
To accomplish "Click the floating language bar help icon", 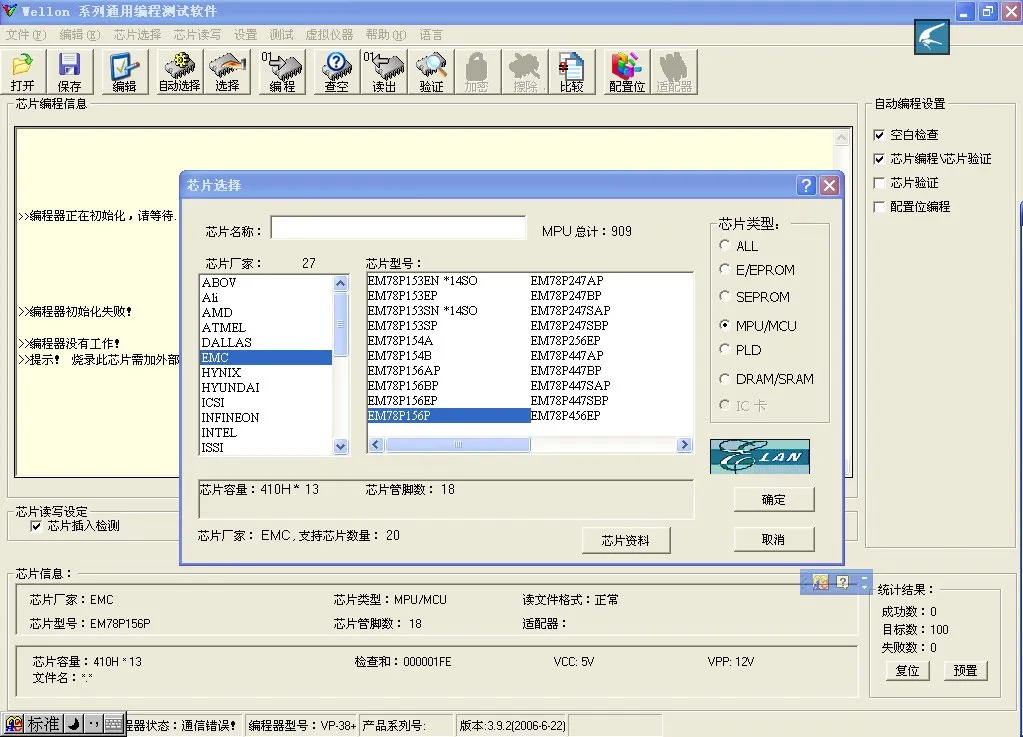I will click(x=842, y=582).
